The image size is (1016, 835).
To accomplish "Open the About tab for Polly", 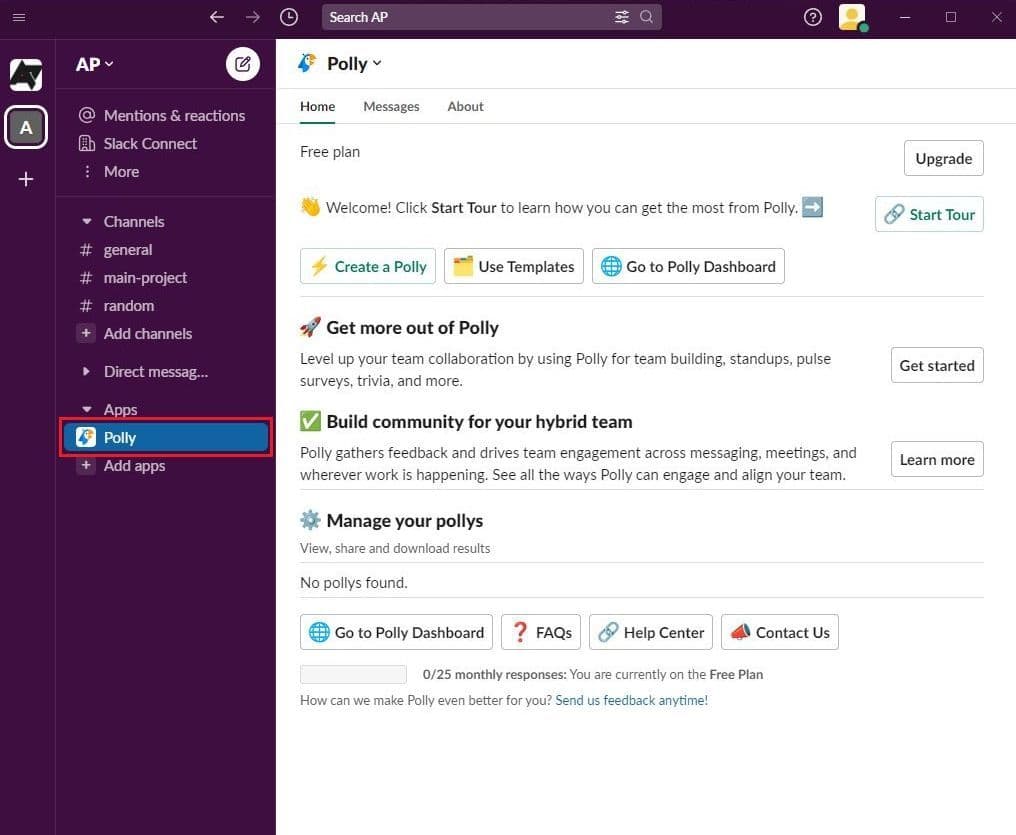I will click(464, 106).
